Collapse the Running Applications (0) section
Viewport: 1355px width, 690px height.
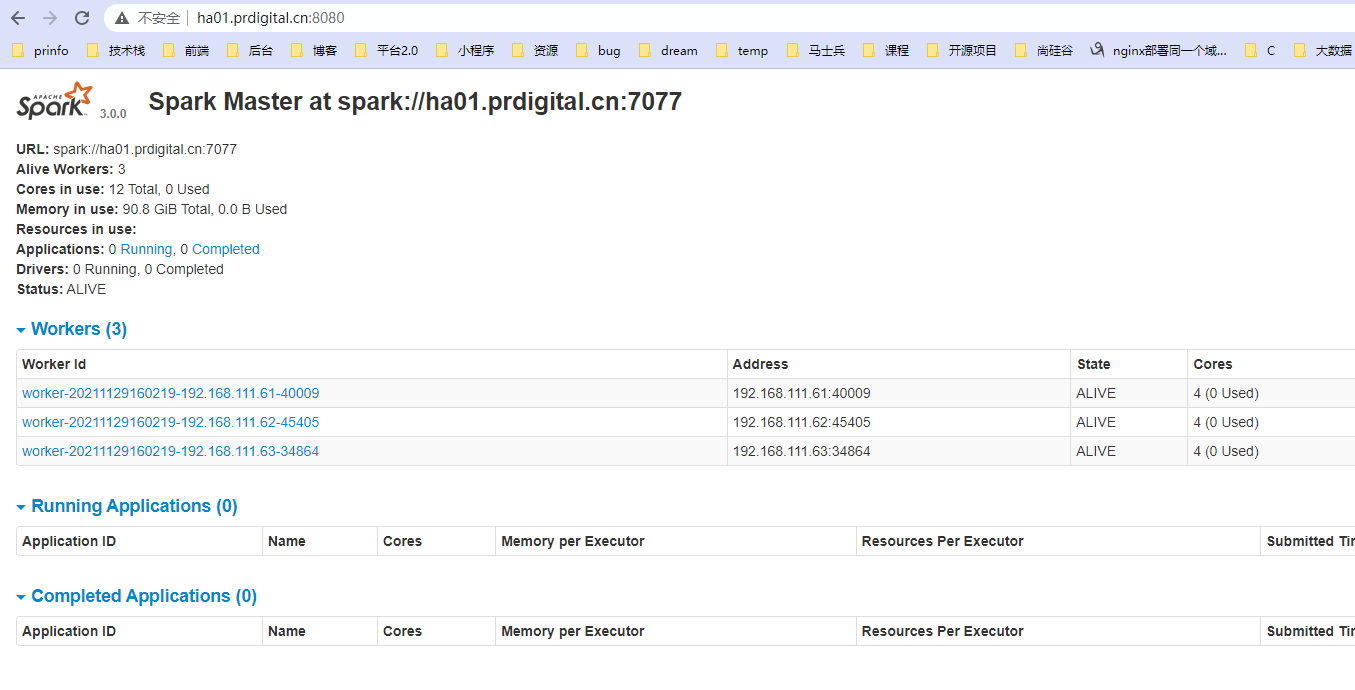[127, 506]
